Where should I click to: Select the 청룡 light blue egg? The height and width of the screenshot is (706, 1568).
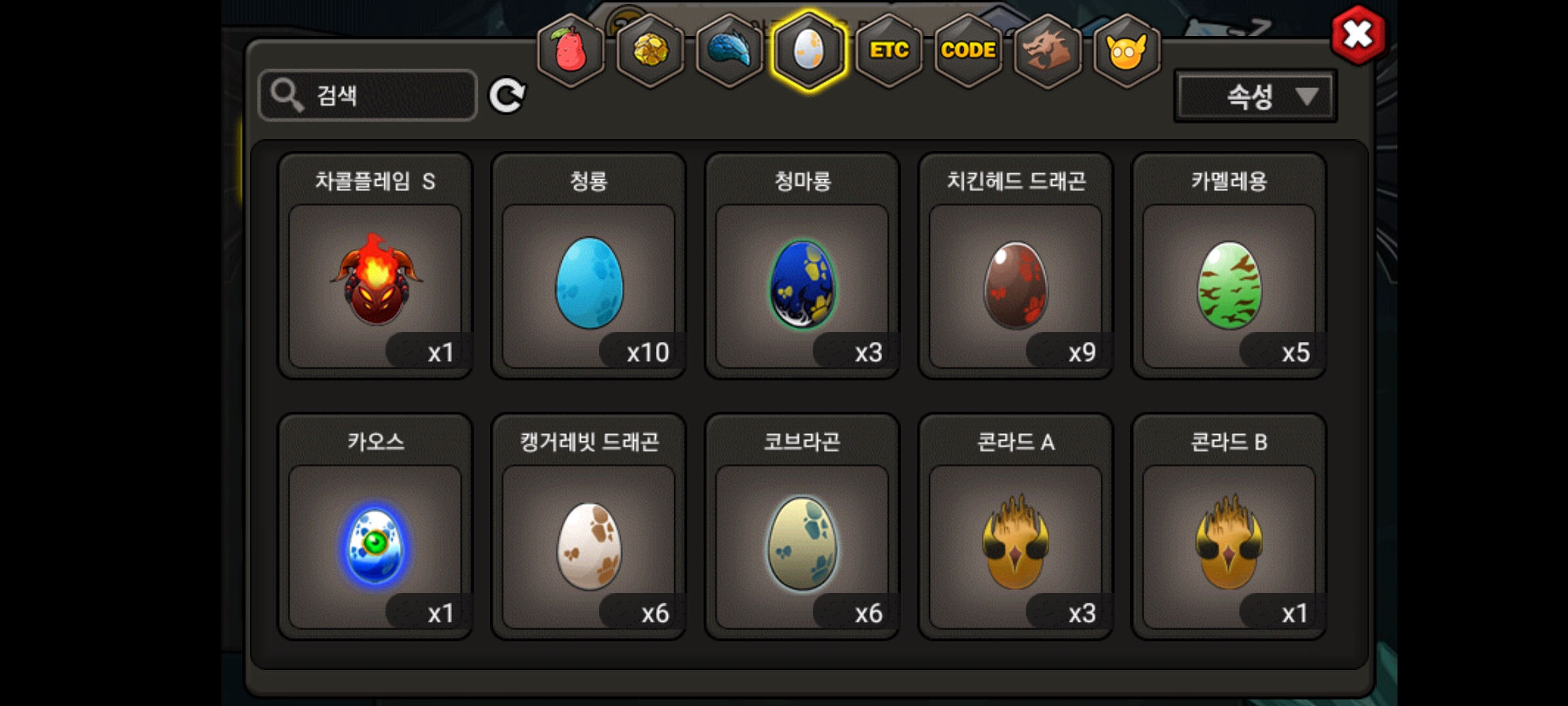589,266
